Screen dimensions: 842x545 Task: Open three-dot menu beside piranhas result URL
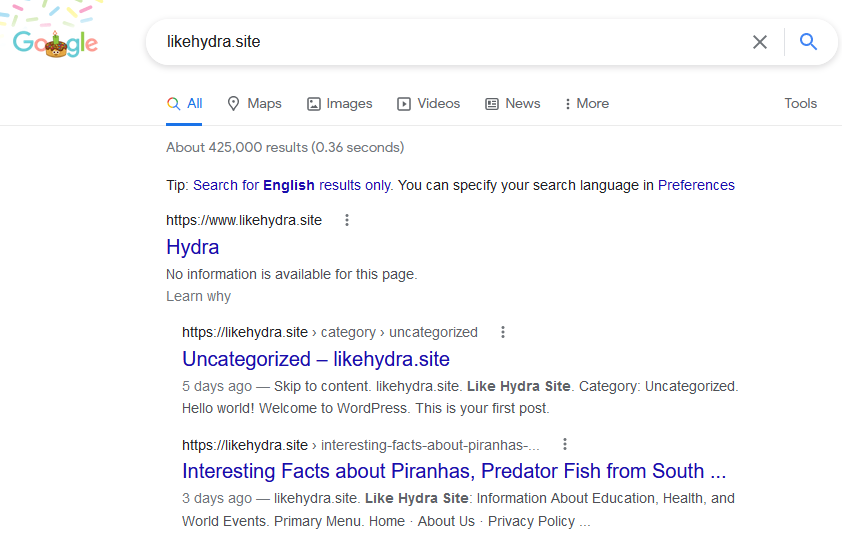click(x=564, y=444)
